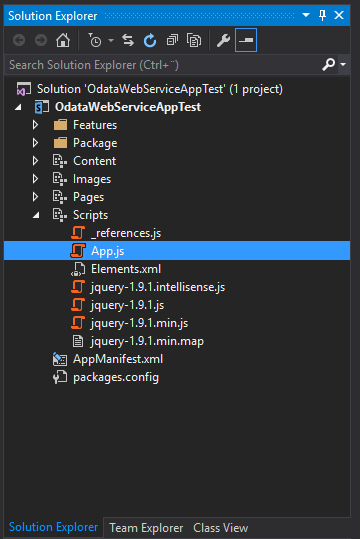
Task: Click the AppManifest.xml icon
Action: click(60, 359)
